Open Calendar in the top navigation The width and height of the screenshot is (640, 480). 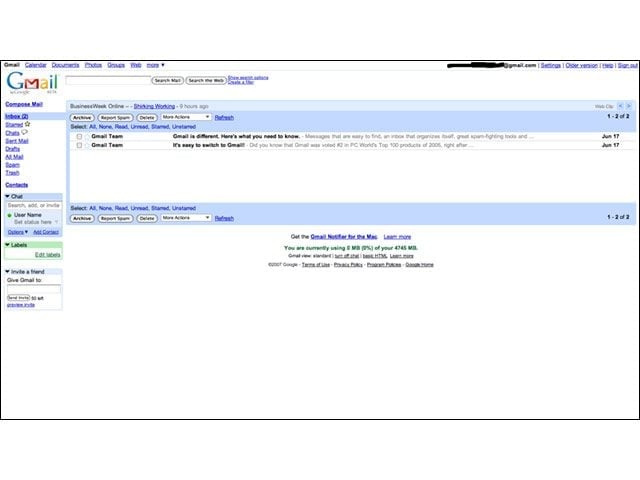pyautogui.click(x=36, y=65)
